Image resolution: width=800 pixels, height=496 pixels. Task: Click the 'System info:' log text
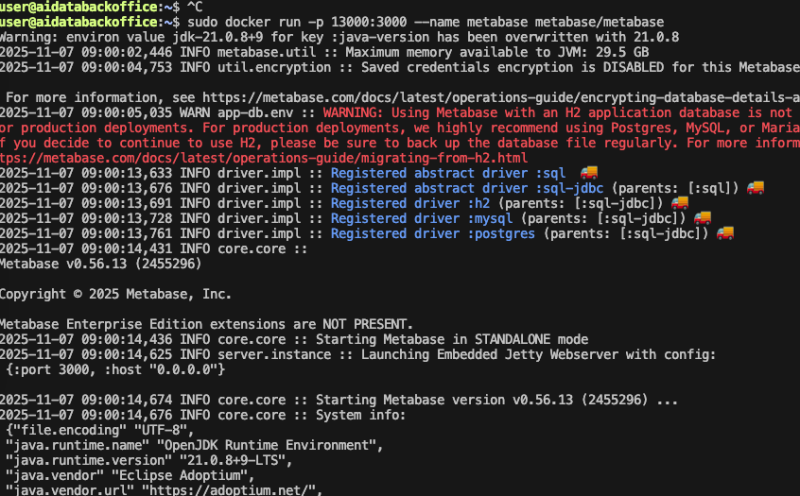tap(360, 415)
